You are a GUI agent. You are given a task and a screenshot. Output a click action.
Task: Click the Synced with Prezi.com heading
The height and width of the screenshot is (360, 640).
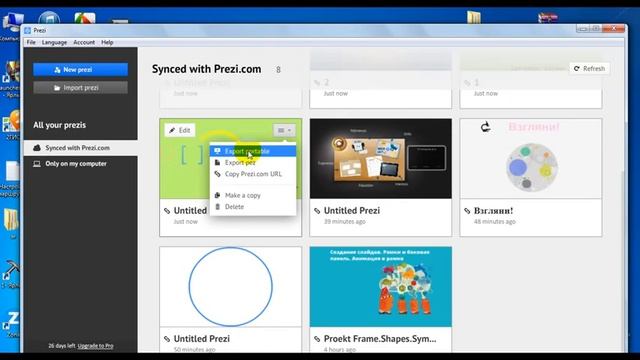pyautogui.click(x=207, y=69)
